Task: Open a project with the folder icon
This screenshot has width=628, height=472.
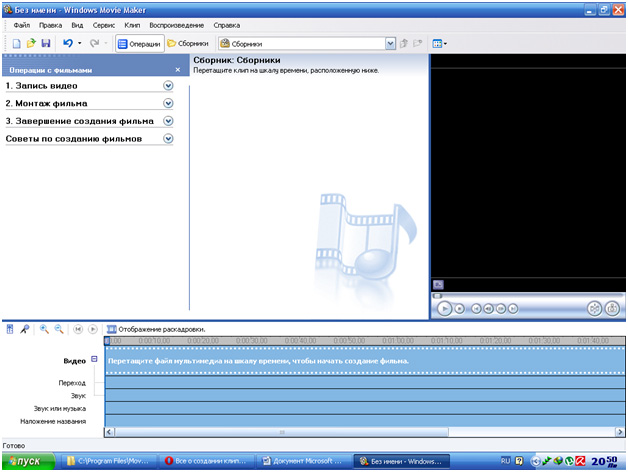Action: [x=31, y=43]
